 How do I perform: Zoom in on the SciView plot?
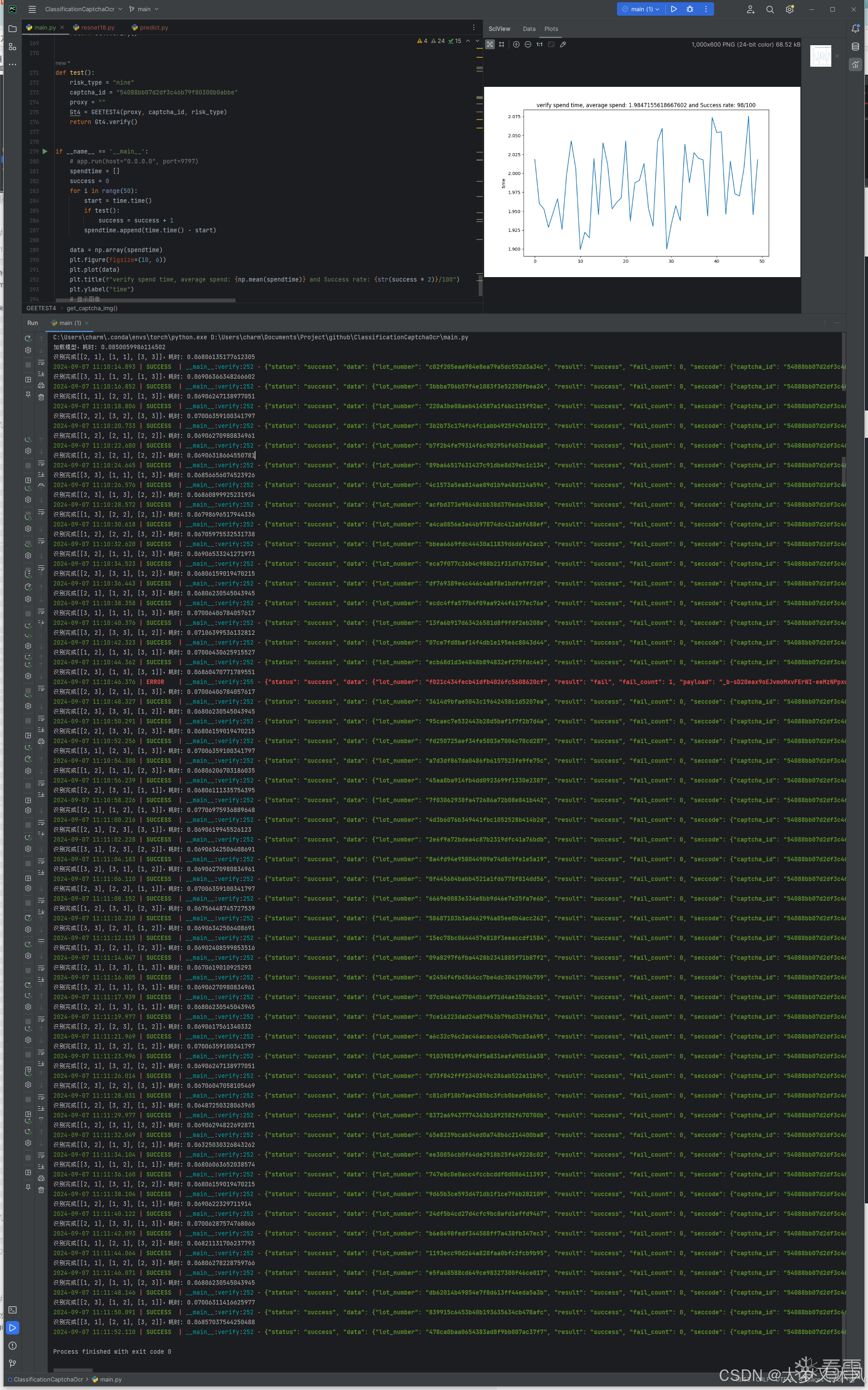516,44
